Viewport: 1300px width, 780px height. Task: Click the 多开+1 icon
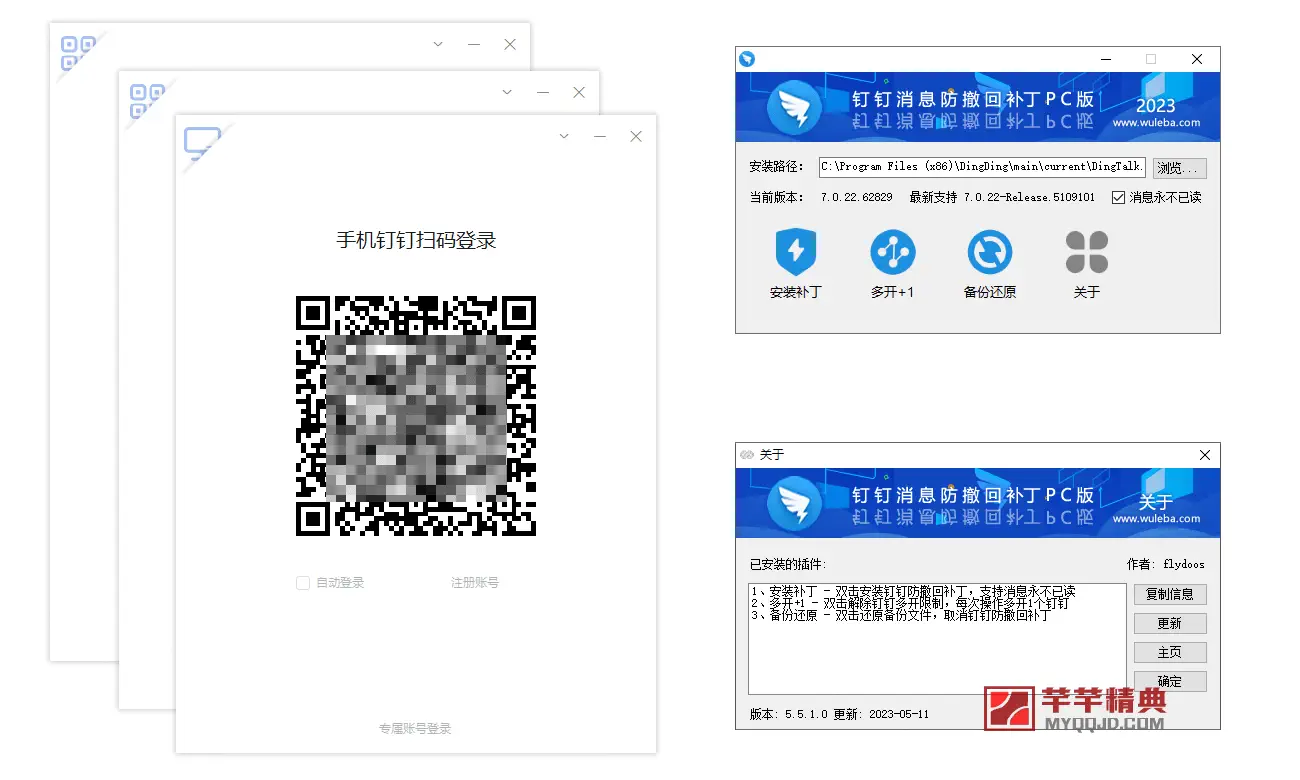[x=892, y=252]
